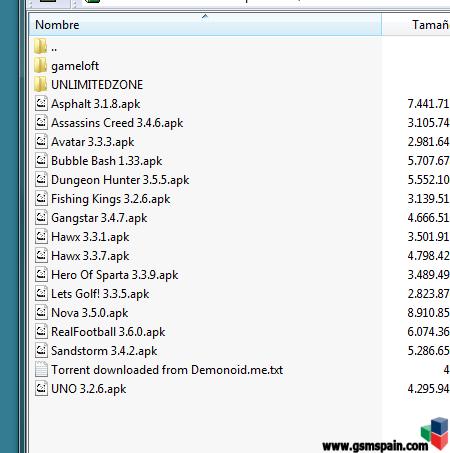Click the size value 3.139.51 for Fishing Kings

point(429,199)
